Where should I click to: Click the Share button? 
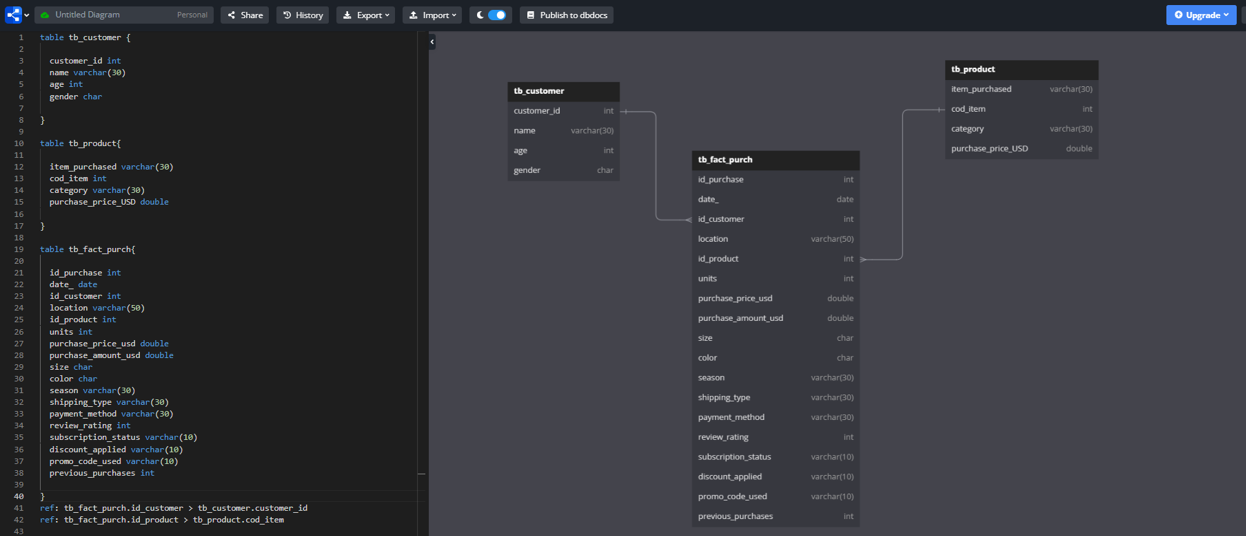tap(245, 15)
